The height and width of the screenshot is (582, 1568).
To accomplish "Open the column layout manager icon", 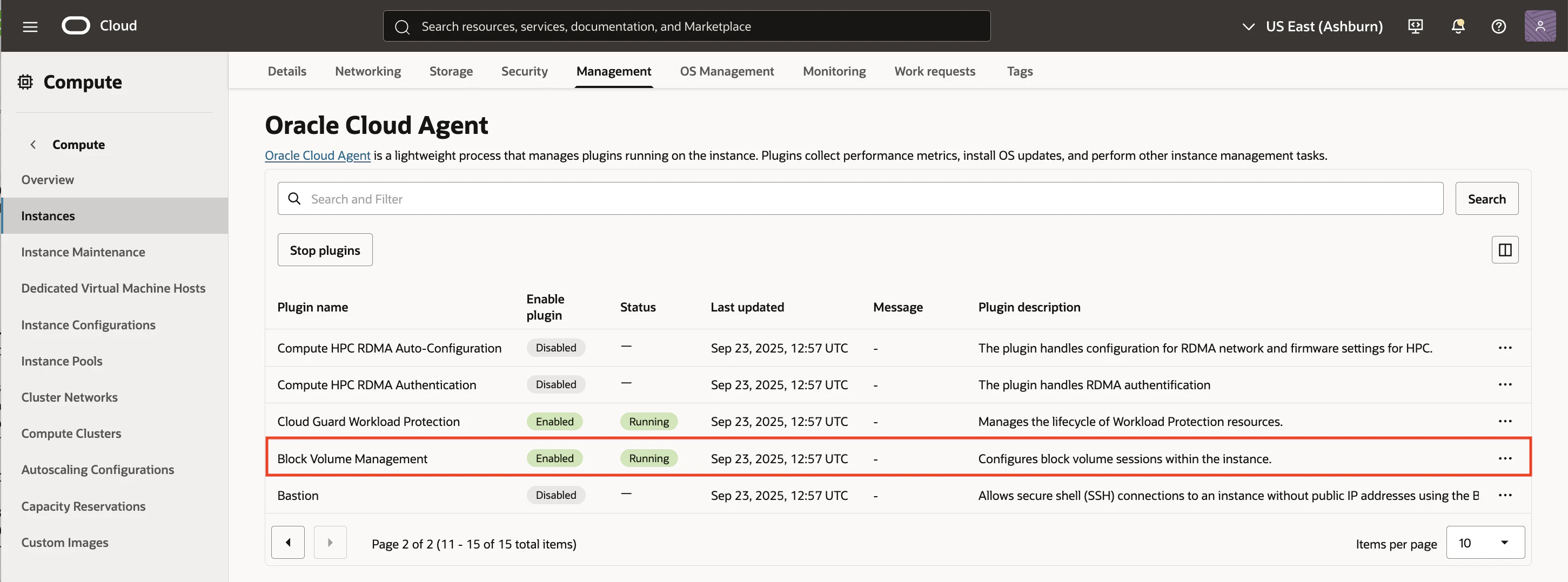I will click(x=1505, y=249).
